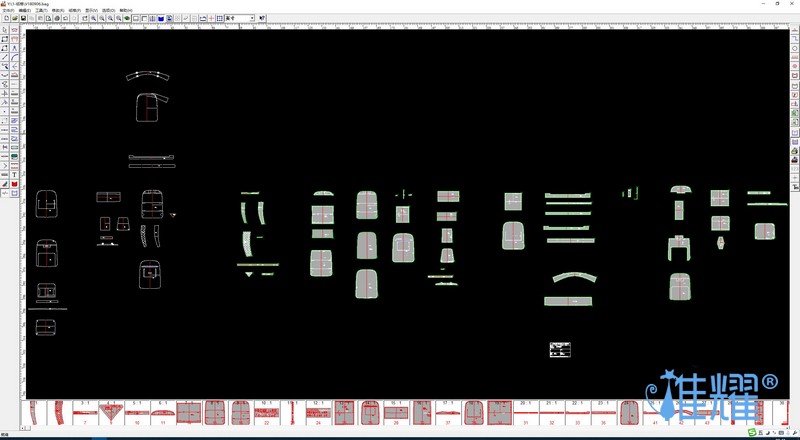Click the Open file folder icon
The image size is (800, 440).
pyautogui.click(x=14, y=18)
